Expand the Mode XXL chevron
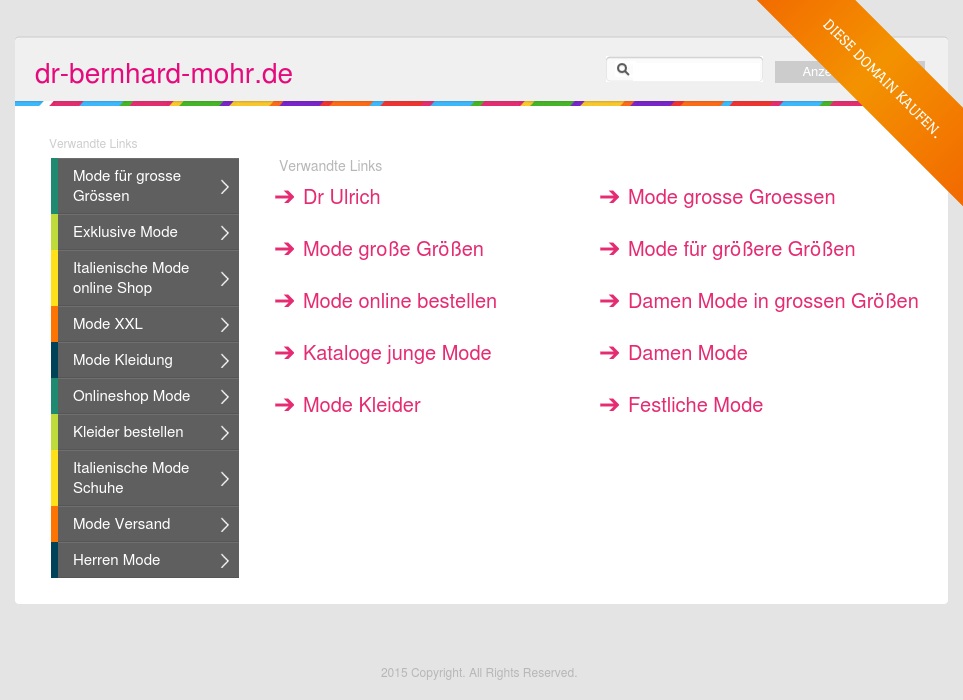Screen dimensions: 963x700 coord(225,325)
